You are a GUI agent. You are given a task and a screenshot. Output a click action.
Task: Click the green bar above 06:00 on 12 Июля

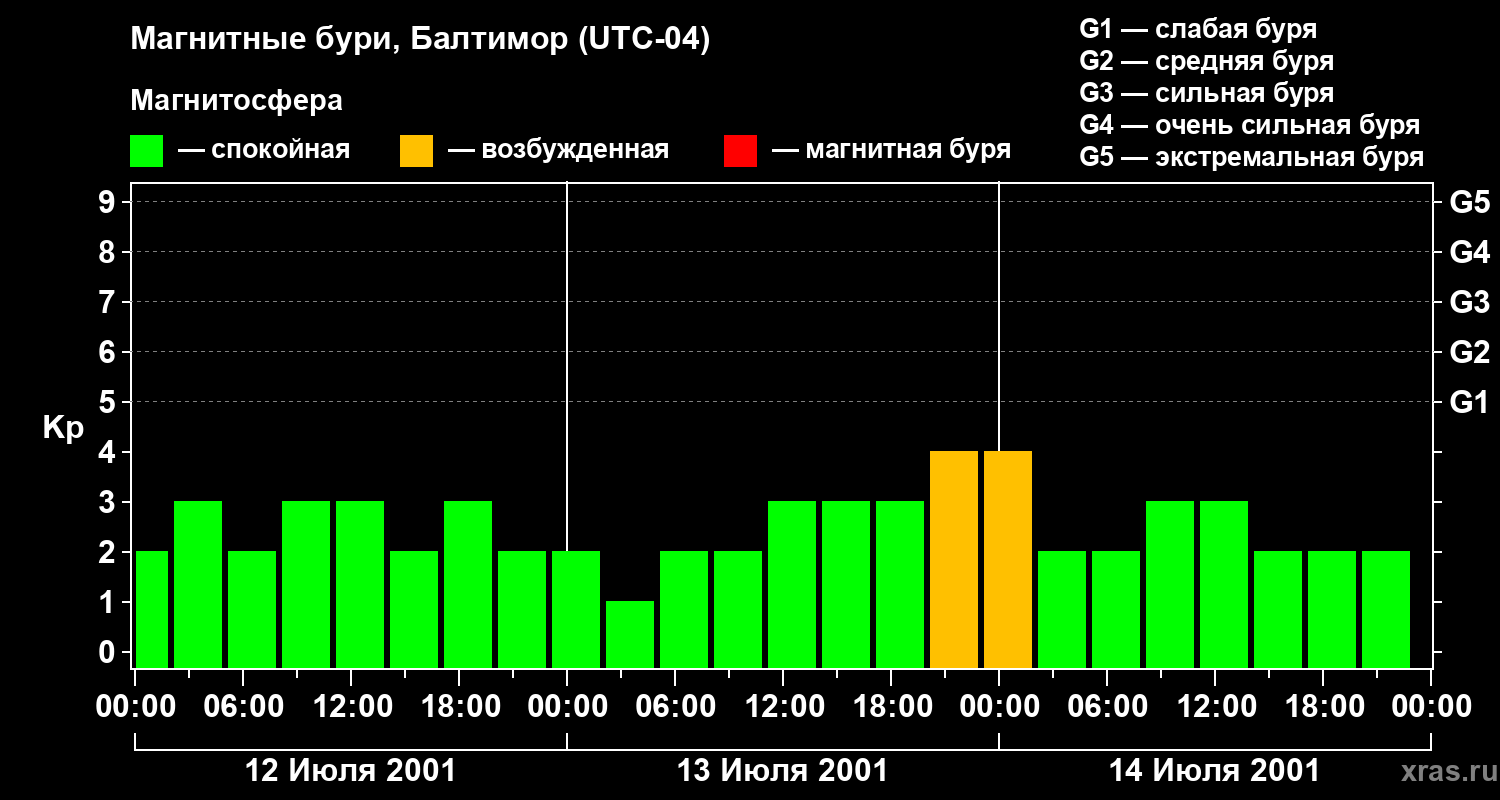tap(252, 609)
